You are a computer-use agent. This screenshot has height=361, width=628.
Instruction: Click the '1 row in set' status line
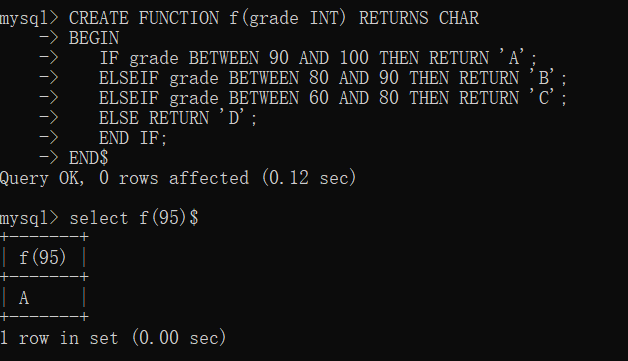tap(113, 338)
